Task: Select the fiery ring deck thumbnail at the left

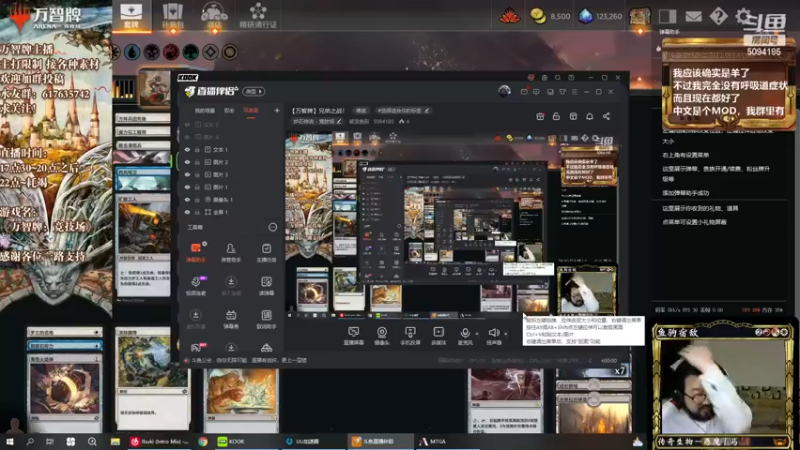Action: click(64, 389)
